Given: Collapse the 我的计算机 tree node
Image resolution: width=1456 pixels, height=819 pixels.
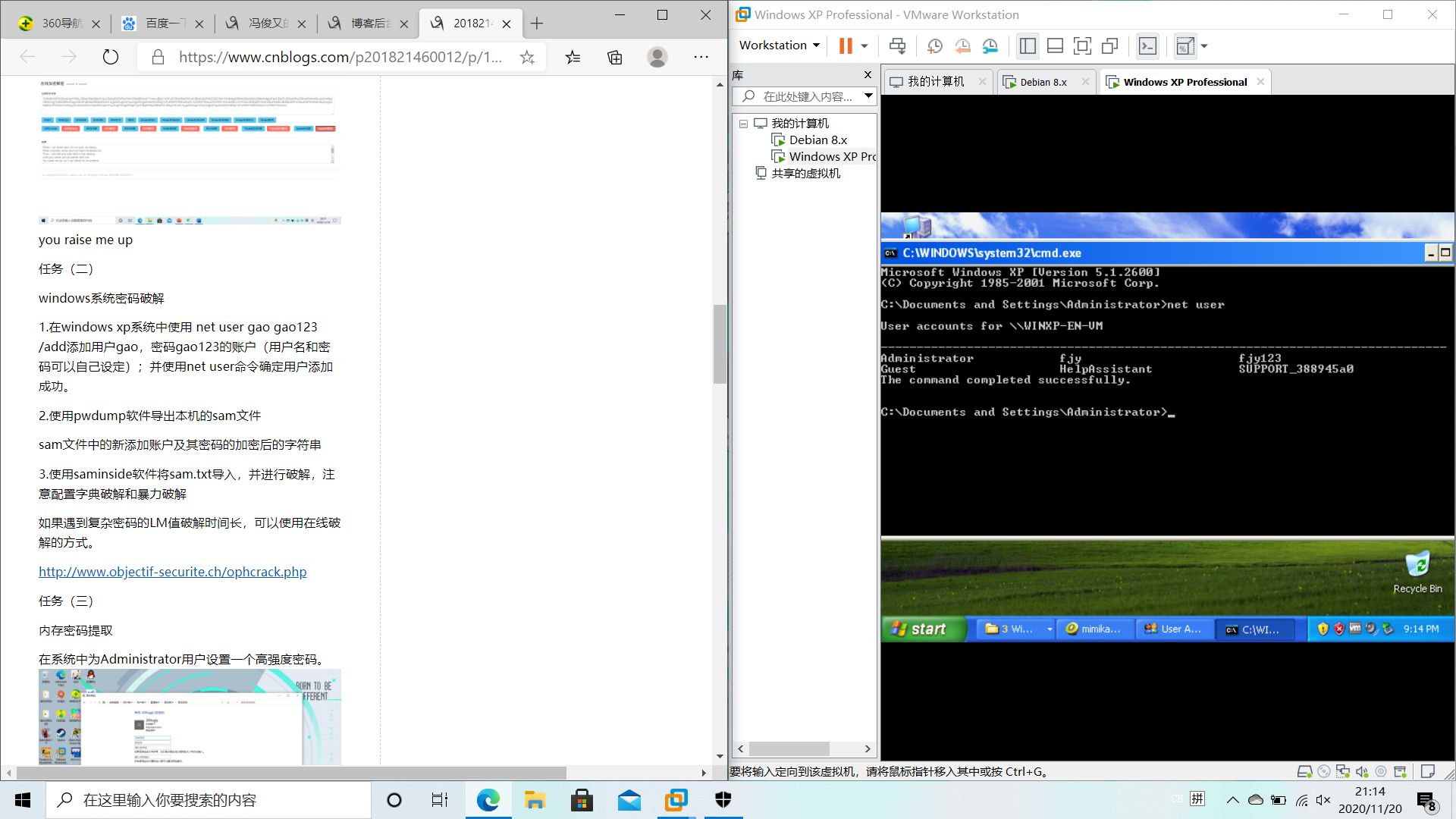Looking at the screenshot, I should click(x=743, y=124).
